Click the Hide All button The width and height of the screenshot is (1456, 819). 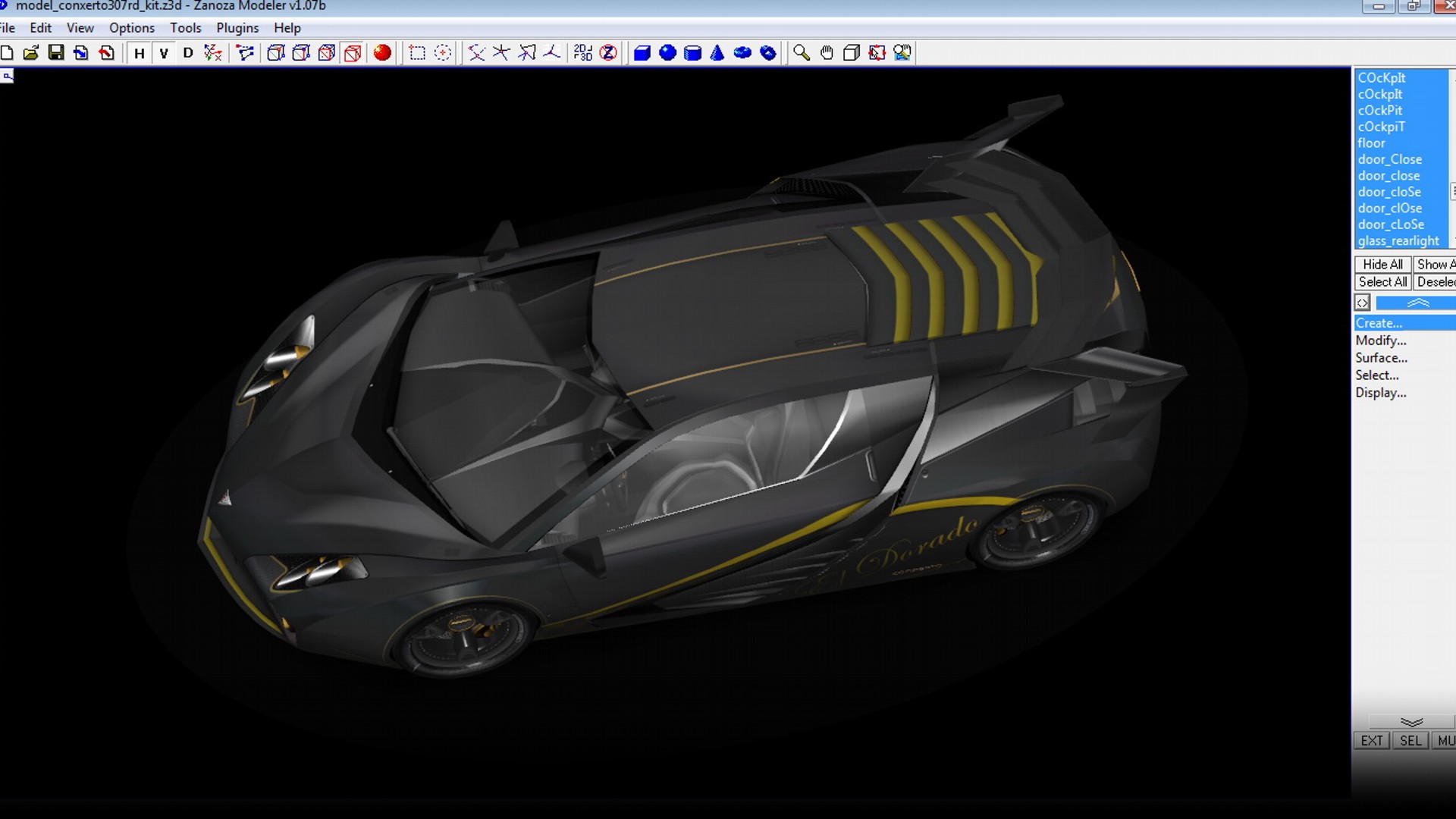1382,264
